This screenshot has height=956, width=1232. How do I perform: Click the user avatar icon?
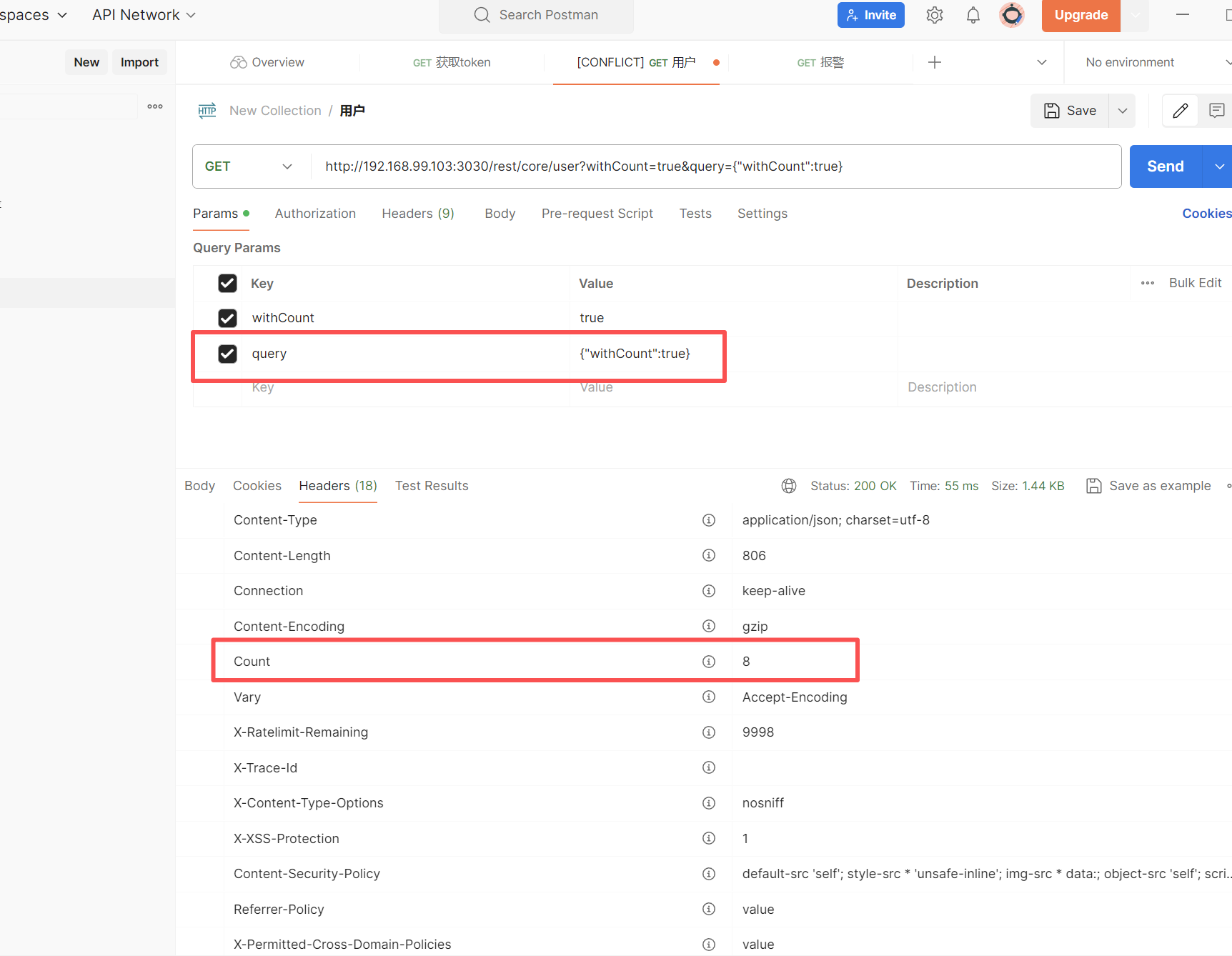(1011, 15)
